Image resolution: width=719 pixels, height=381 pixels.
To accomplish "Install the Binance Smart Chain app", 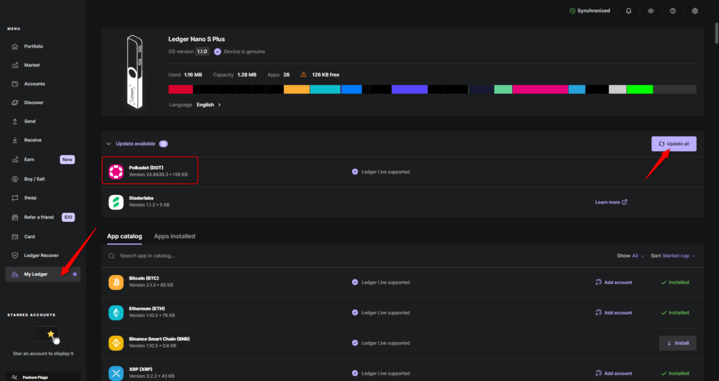I will pos(678,343).
